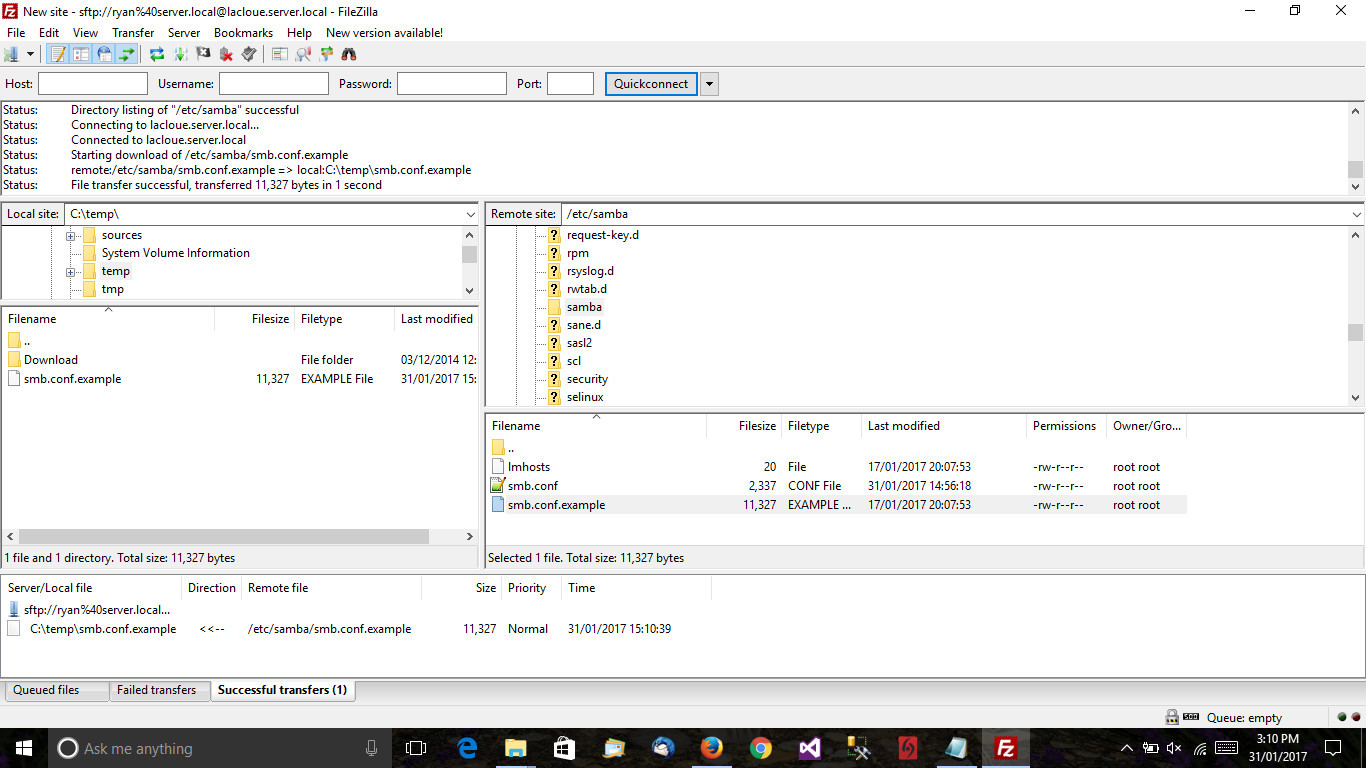Sort remote list by Owner/Group column
Screen dimensions: 1366x768
coord(1146,426)
